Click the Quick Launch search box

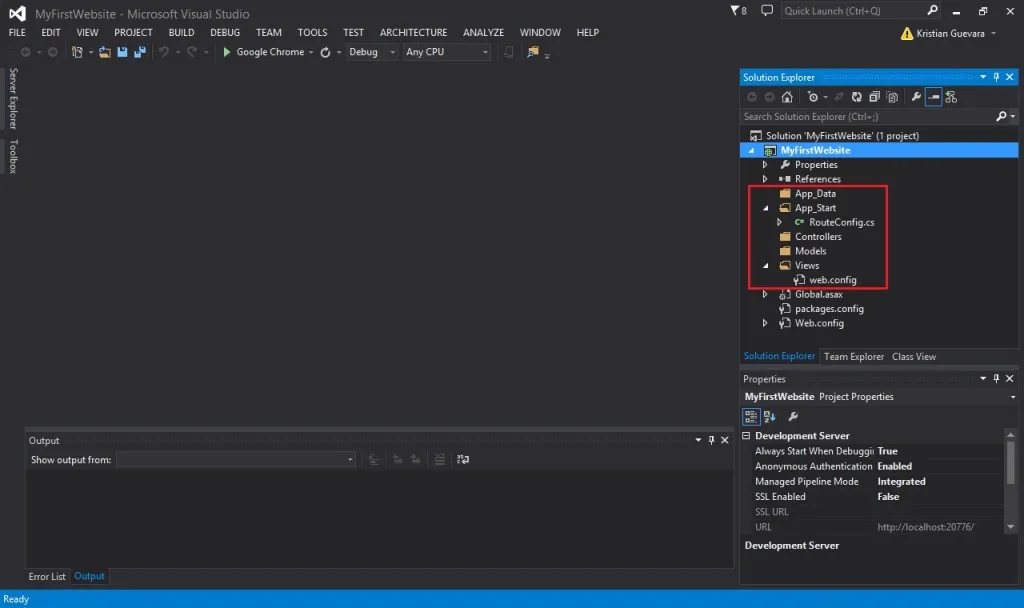[853, 10]
